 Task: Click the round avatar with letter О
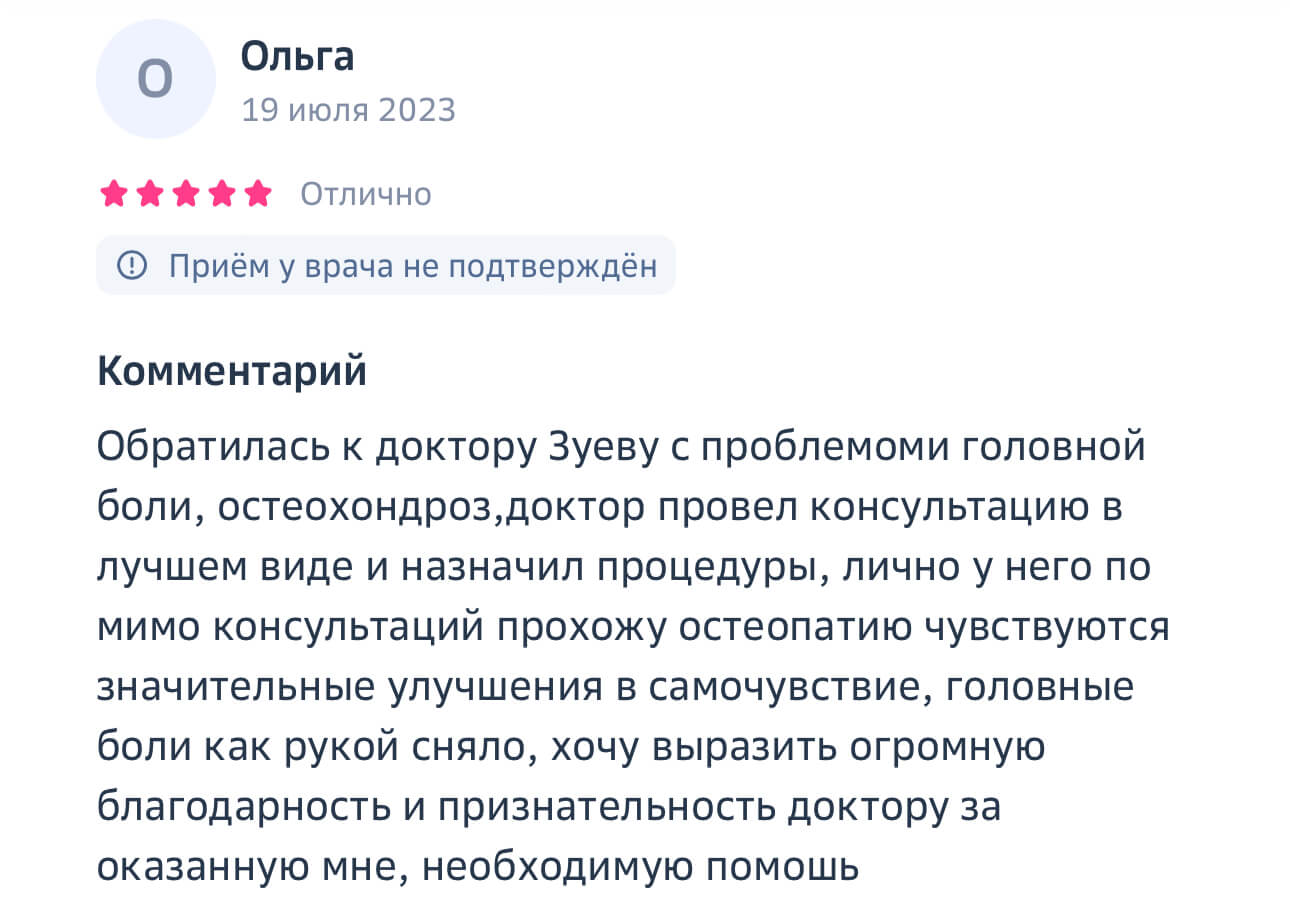[x=155, y=79]
